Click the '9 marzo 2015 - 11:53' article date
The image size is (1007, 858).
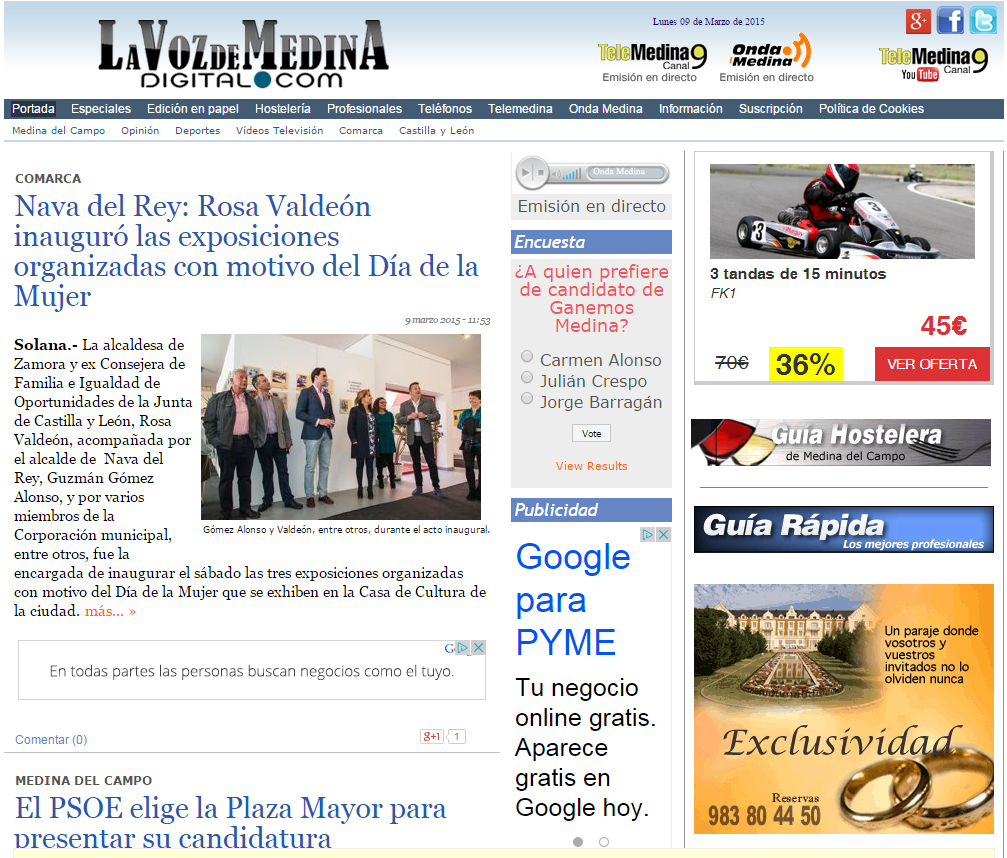pos(448,320)
